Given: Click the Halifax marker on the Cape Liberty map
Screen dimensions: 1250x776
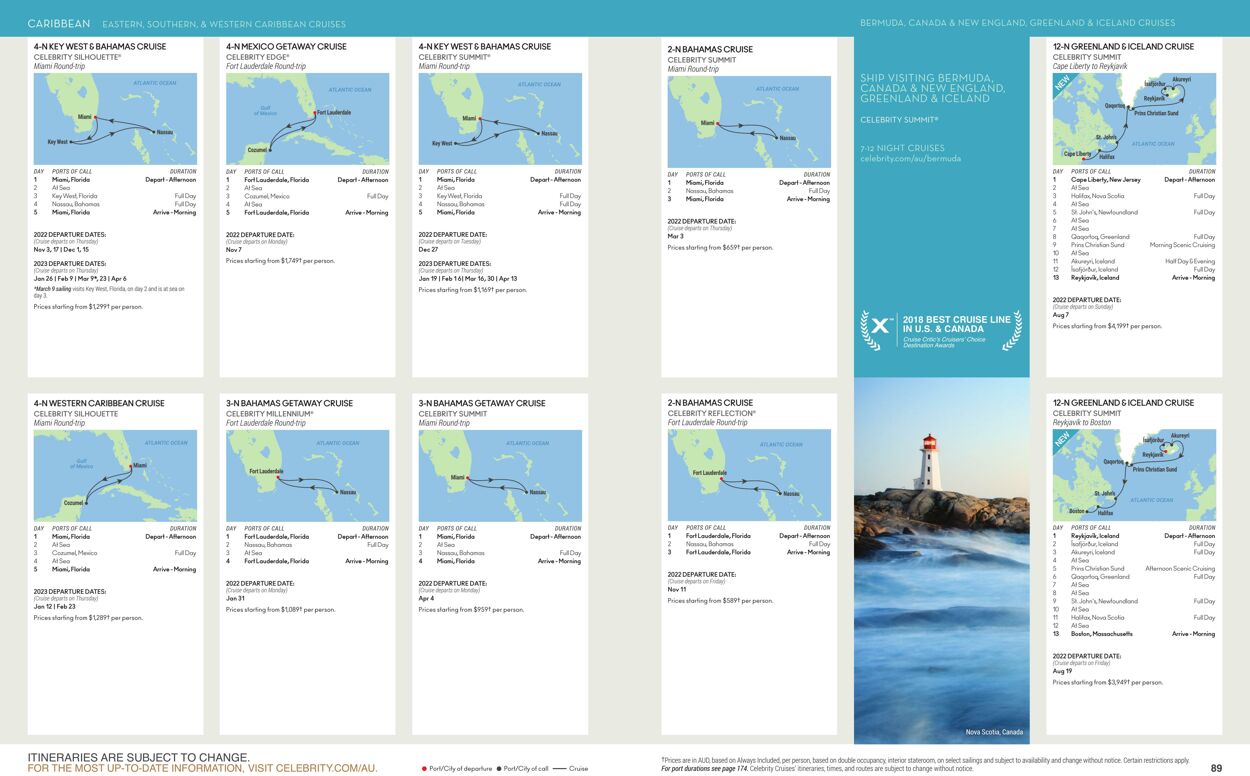Looking at the screenshot, I should 1100,150.
